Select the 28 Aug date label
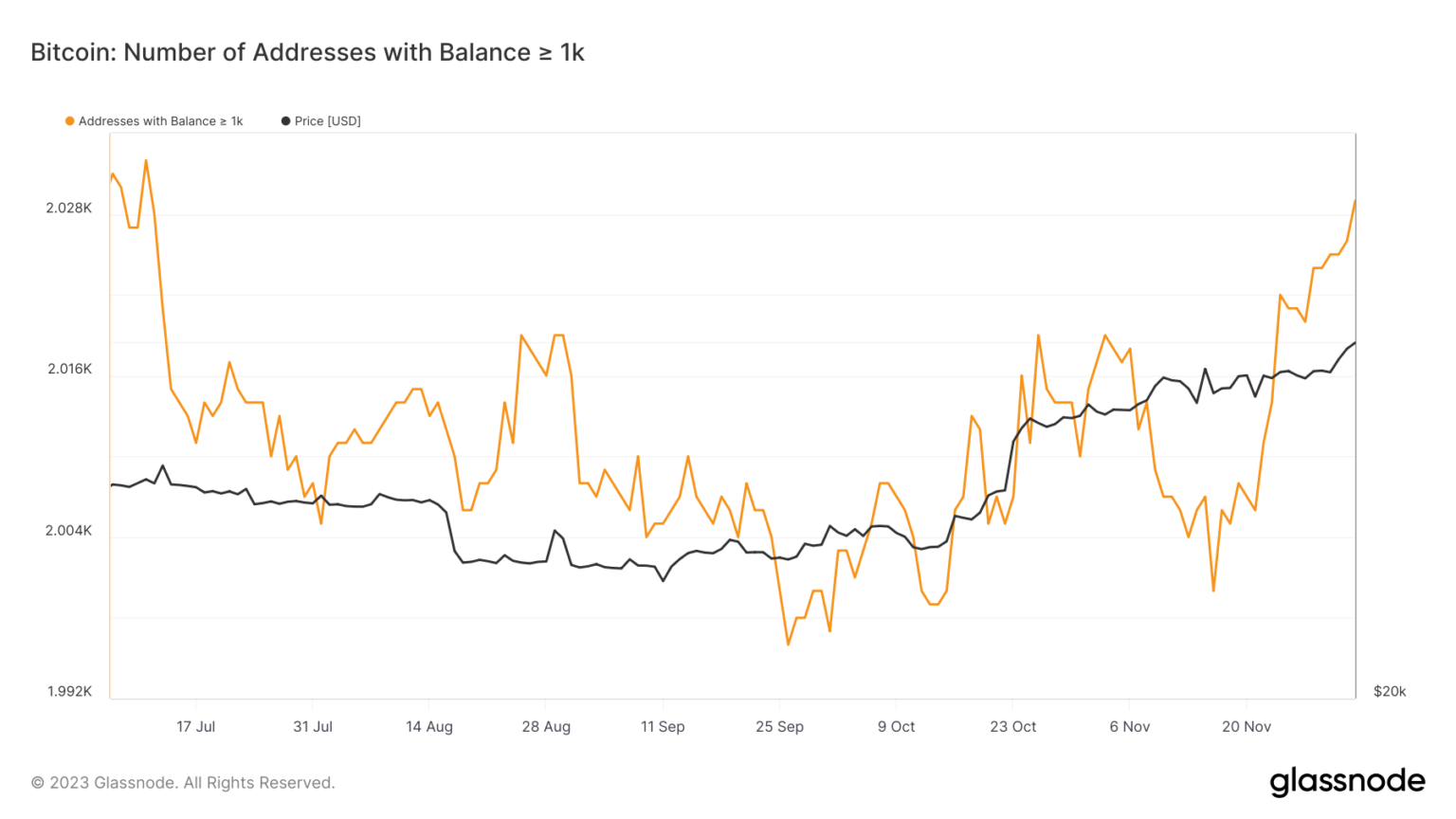The image size is (1456, 819). click(x=546, y=727)
